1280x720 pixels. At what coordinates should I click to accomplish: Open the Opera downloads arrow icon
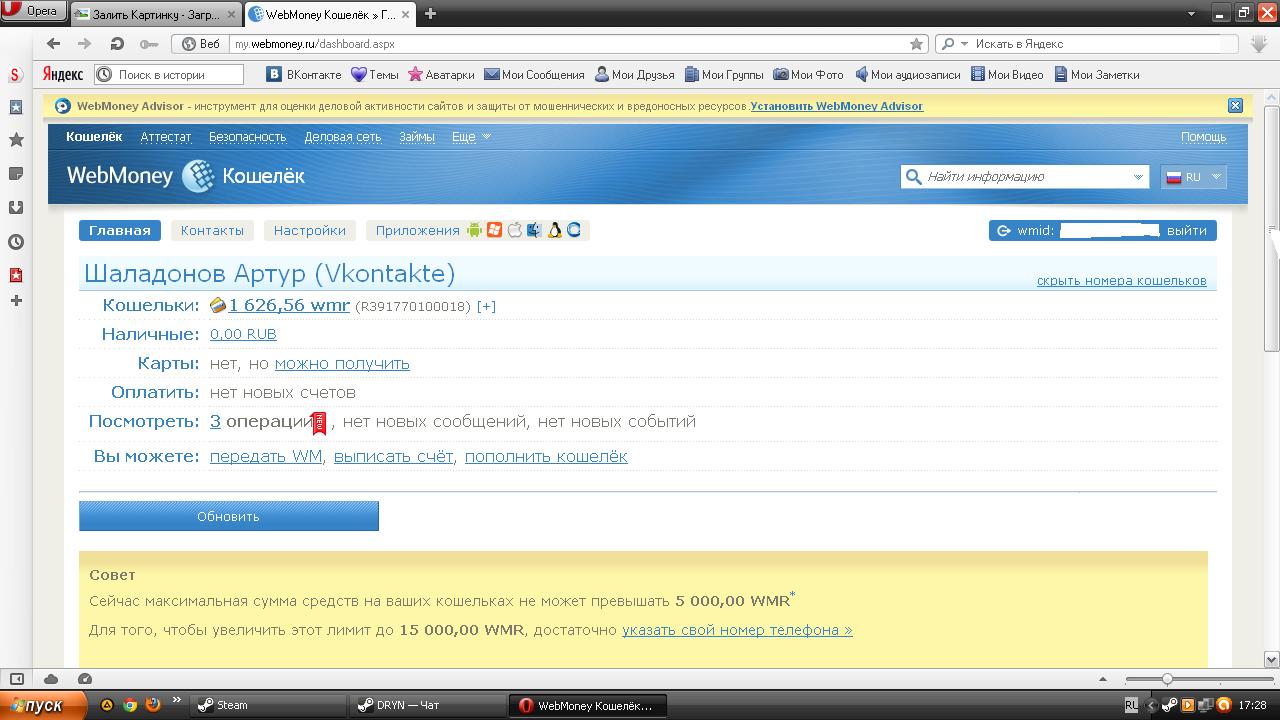1259,44
